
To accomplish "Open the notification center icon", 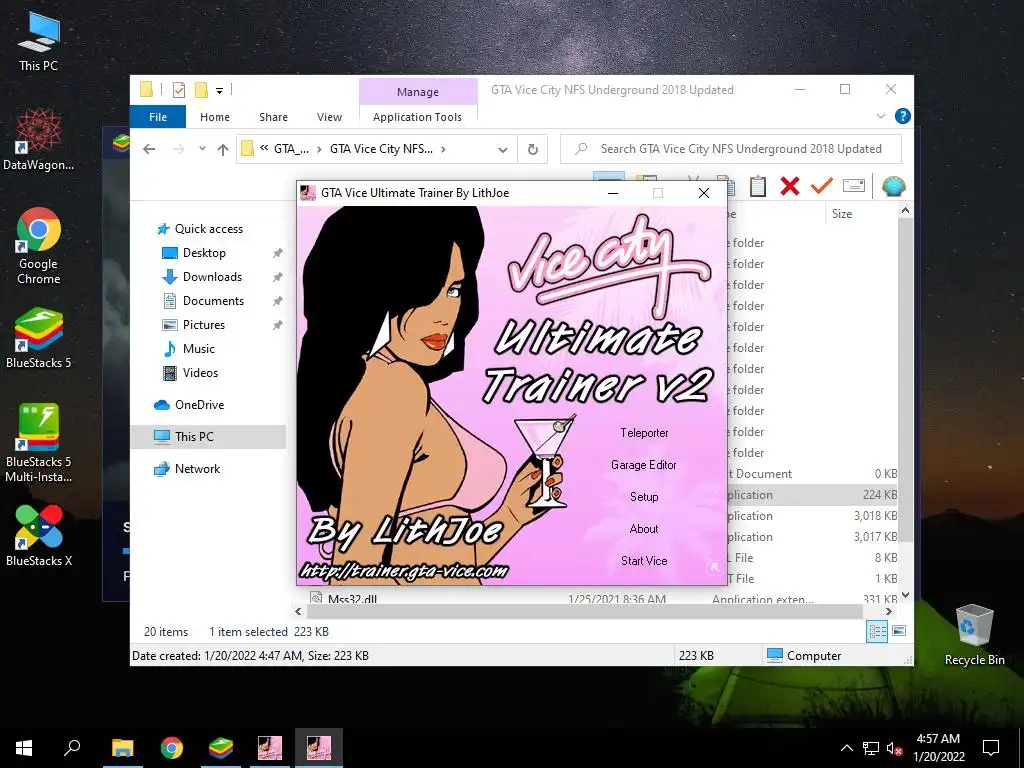I will pos(991,748).
